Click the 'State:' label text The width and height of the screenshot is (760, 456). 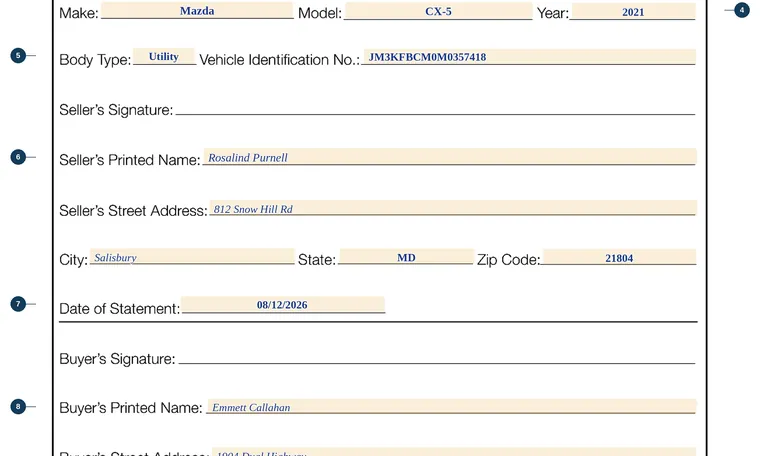coord(317,260)
